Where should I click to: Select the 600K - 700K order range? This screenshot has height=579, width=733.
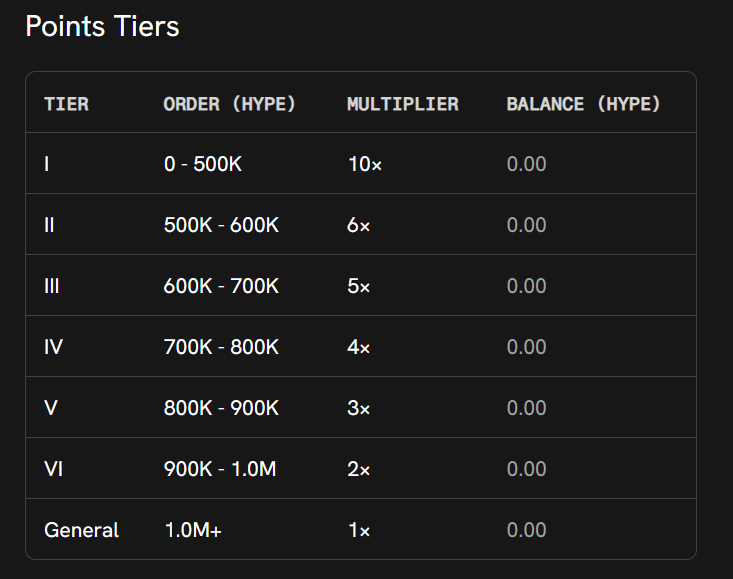pos(221,286)
